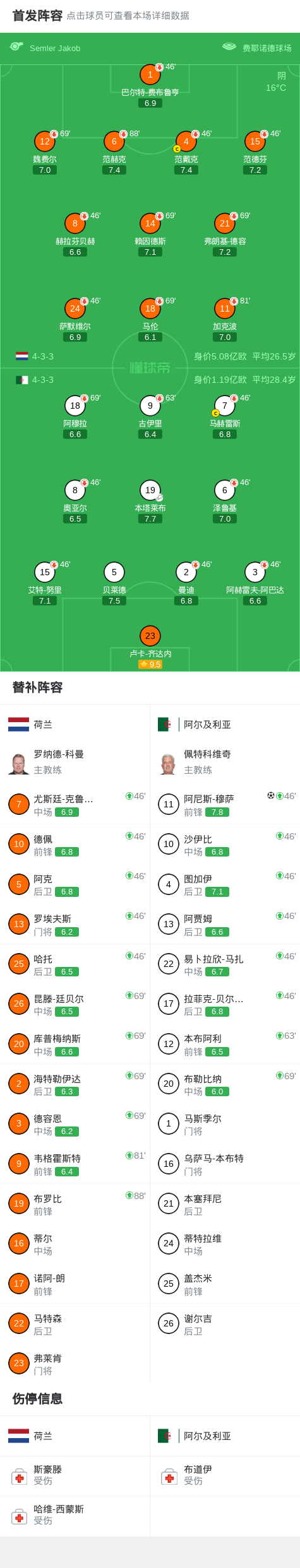This screenshot has width=300, height=1568.
Task: Click goalkeeper number 1 Bijlow's orange circle
Action: point(150,74)
